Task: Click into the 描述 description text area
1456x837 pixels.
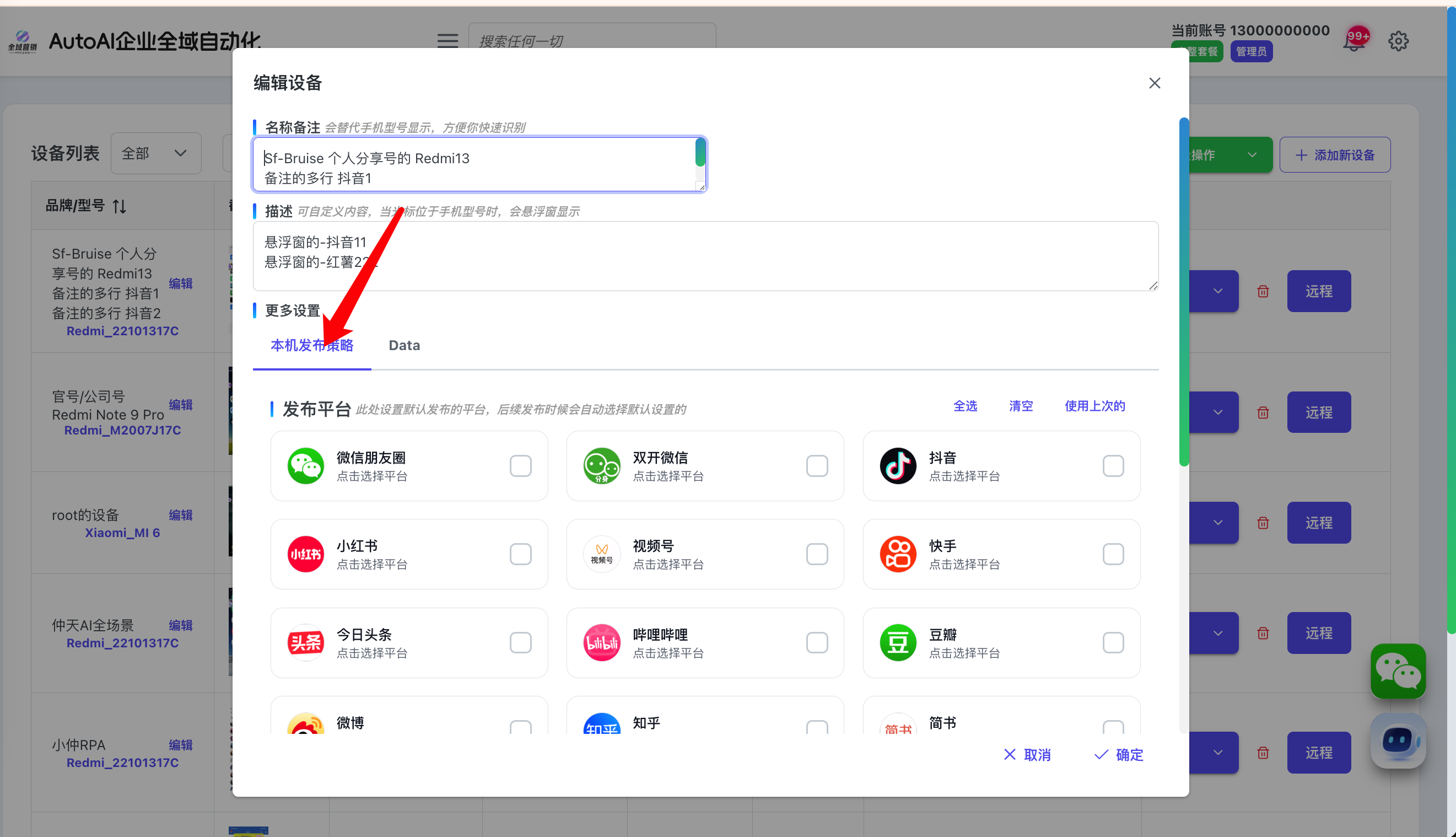Action: point(705,256)
